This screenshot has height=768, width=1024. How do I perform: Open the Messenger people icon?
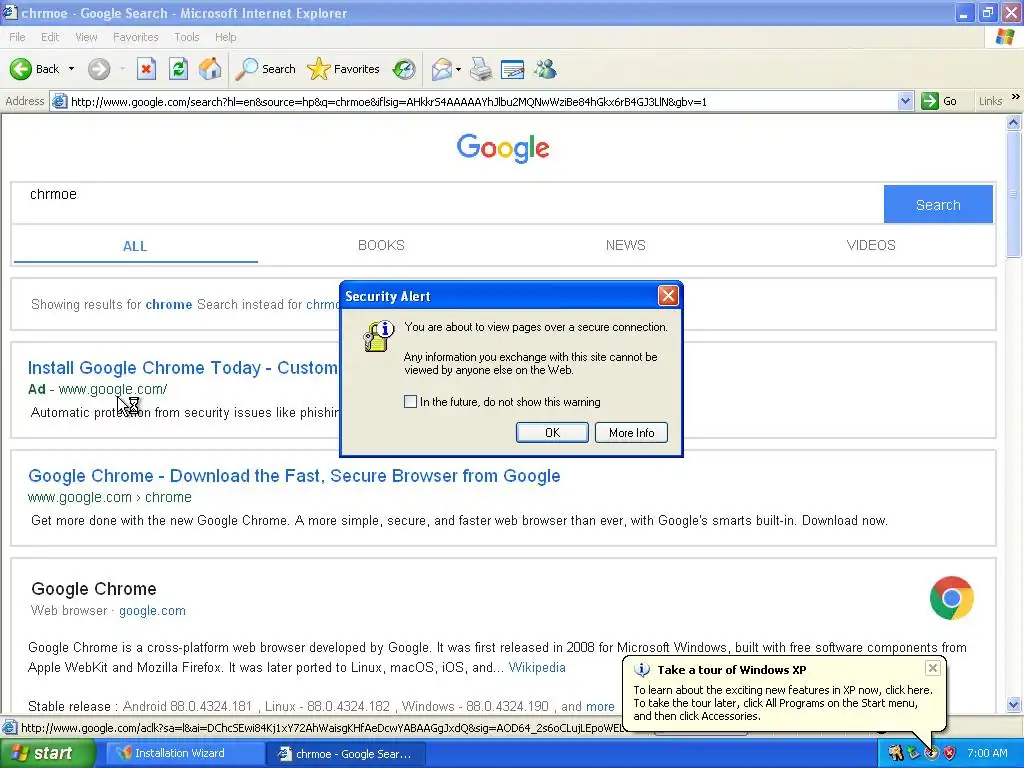pyautogui.click(x=545, y=69)
